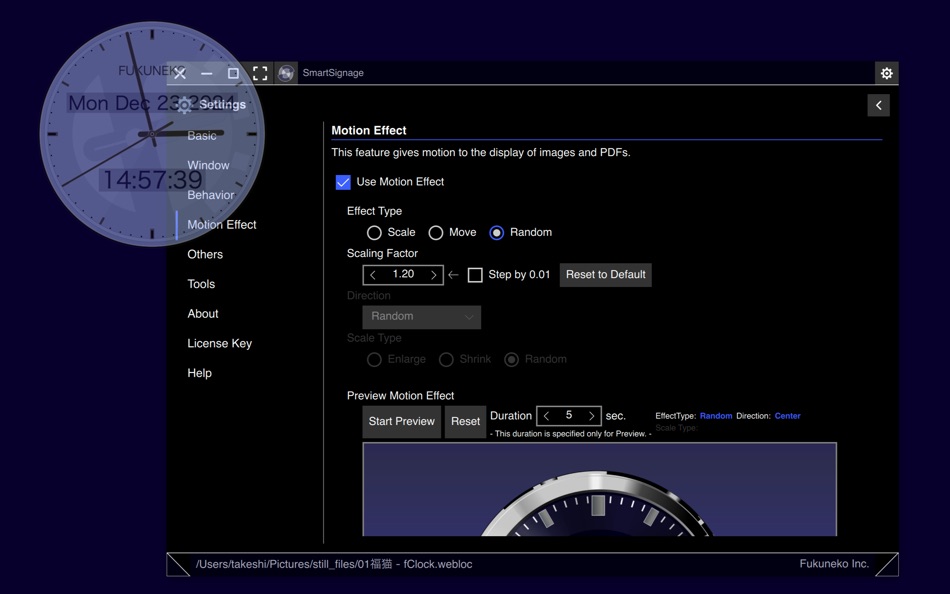Select the Scale effect type radio

click(374, 233)
